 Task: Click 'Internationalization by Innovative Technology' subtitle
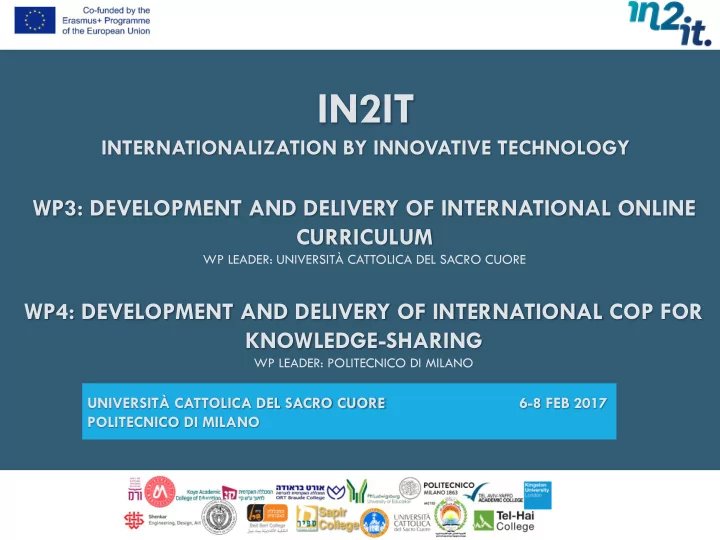[x=366, y=148]
